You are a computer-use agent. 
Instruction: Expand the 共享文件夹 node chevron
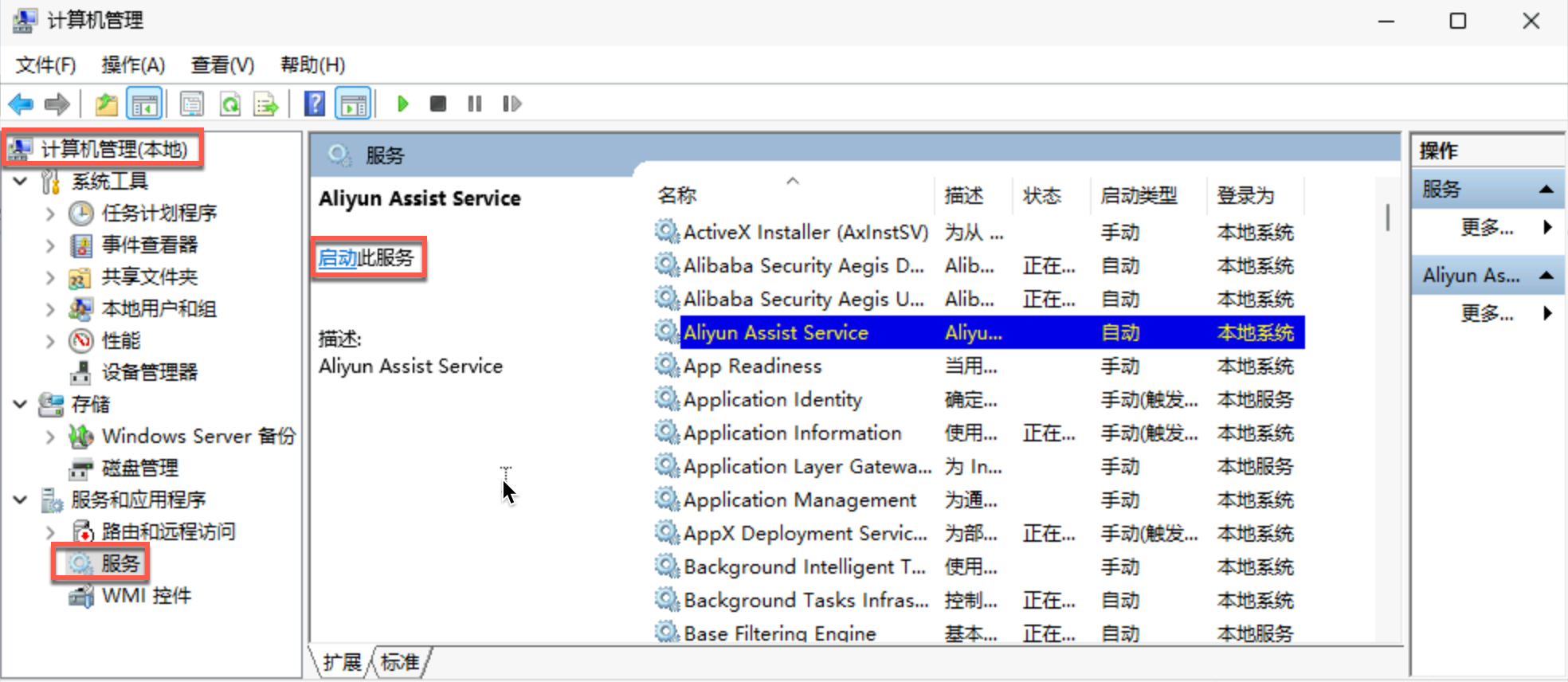pos(50,276)
